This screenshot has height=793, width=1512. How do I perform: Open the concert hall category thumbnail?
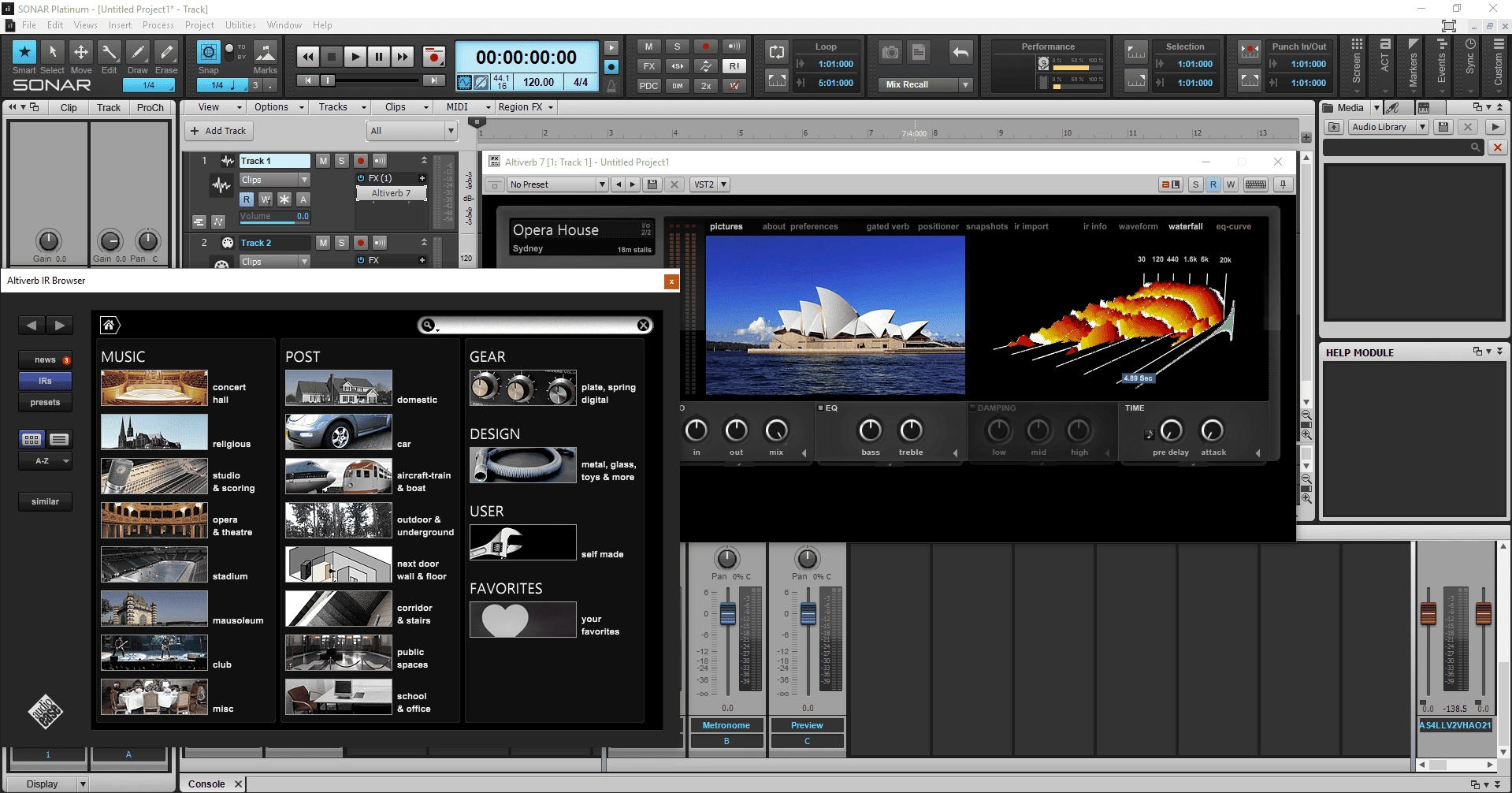click(154, 389)
